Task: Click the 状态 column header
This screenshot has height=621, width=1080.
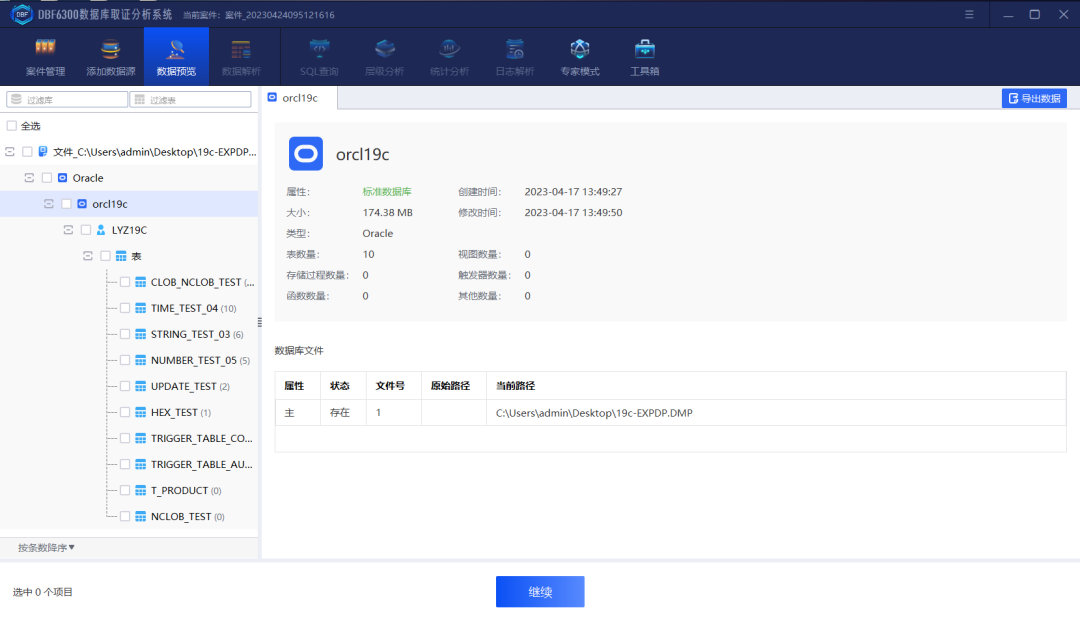Action: [x=343, y=386]
